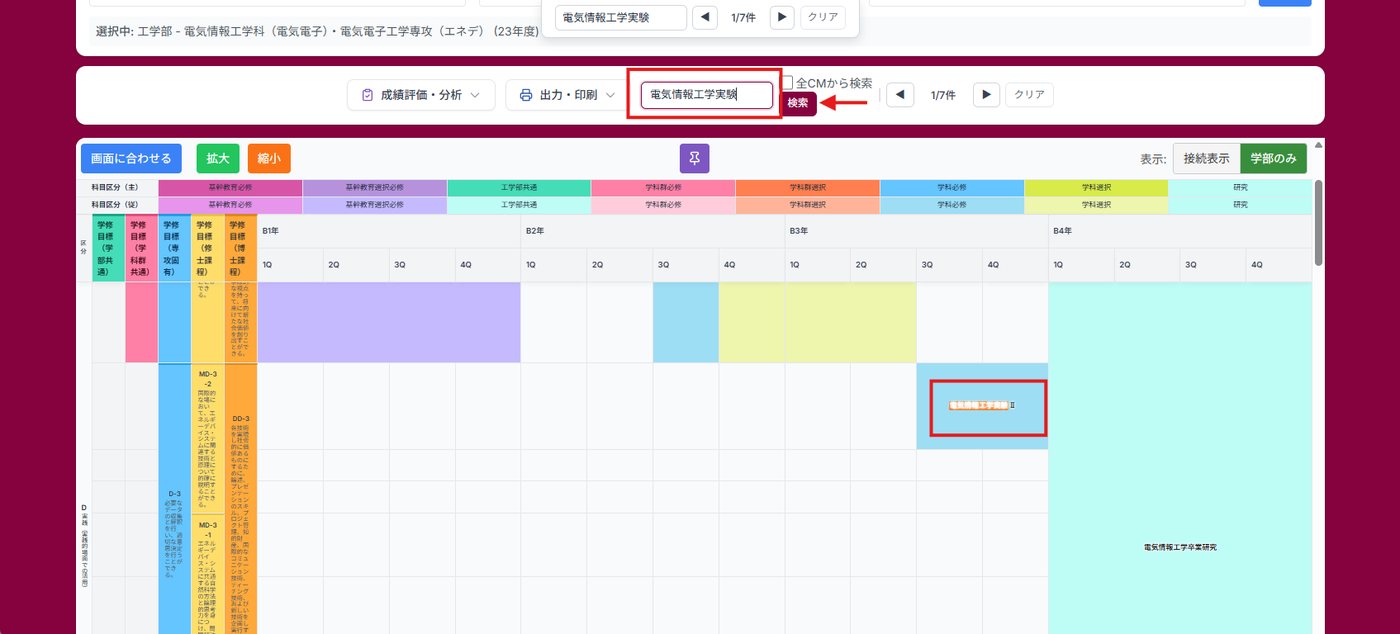Select 学科群必修 swatch in 科目区分（主） row

coord(663,187)
